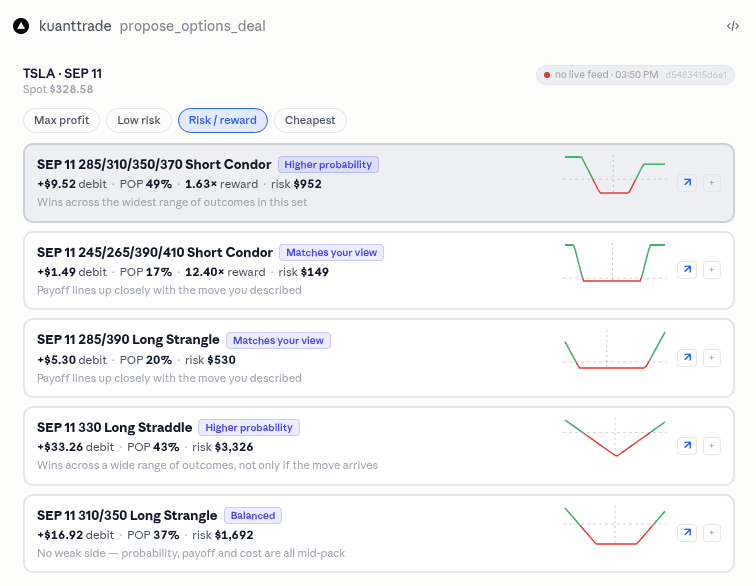The width and height of the screenshot is (756, 586).
Task: Select the SEP 11 285/310/350/370 Short Condor title
Action: [x=154, y=164]
